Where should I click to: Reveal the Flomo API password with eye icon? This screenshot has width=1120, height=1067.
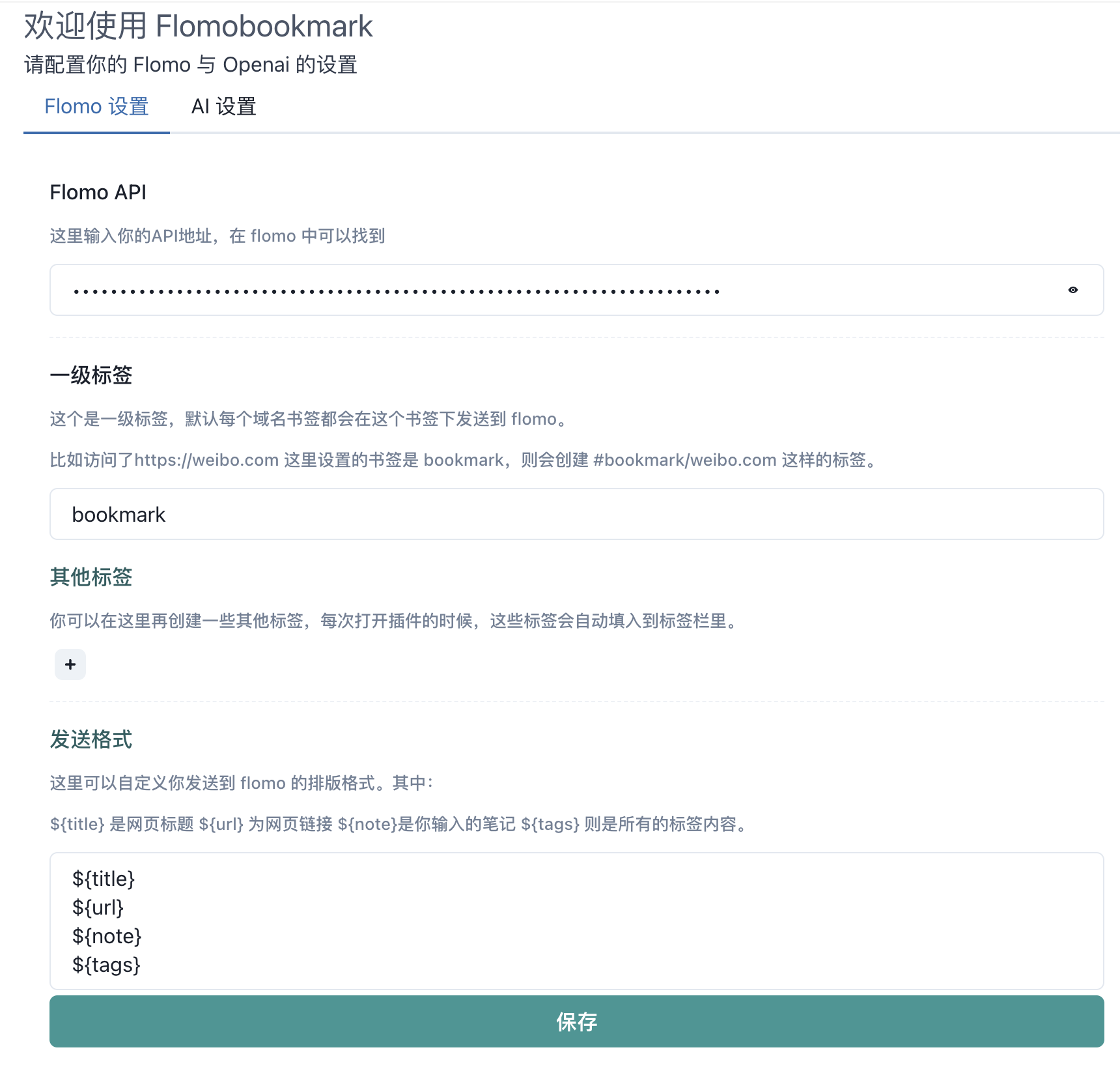pos(1072,290)
